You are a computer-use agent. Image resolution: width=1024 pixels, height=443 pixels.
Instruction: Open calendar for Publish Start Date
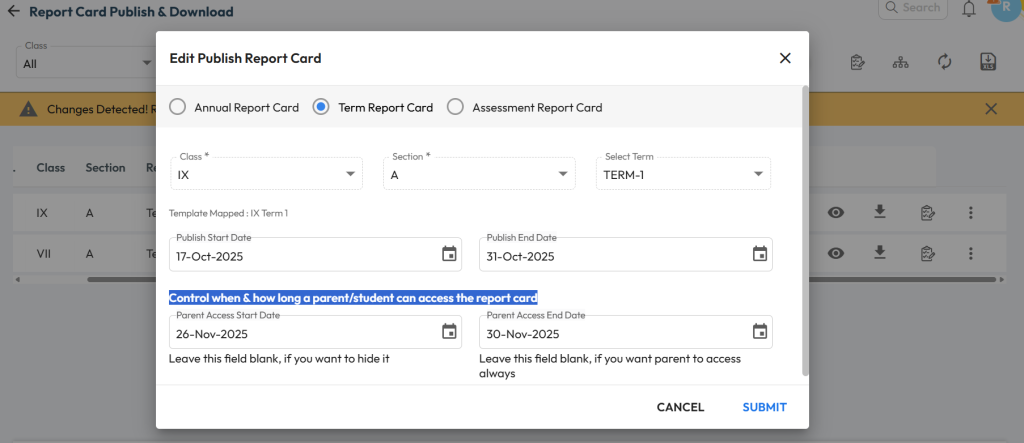point(449,254)
